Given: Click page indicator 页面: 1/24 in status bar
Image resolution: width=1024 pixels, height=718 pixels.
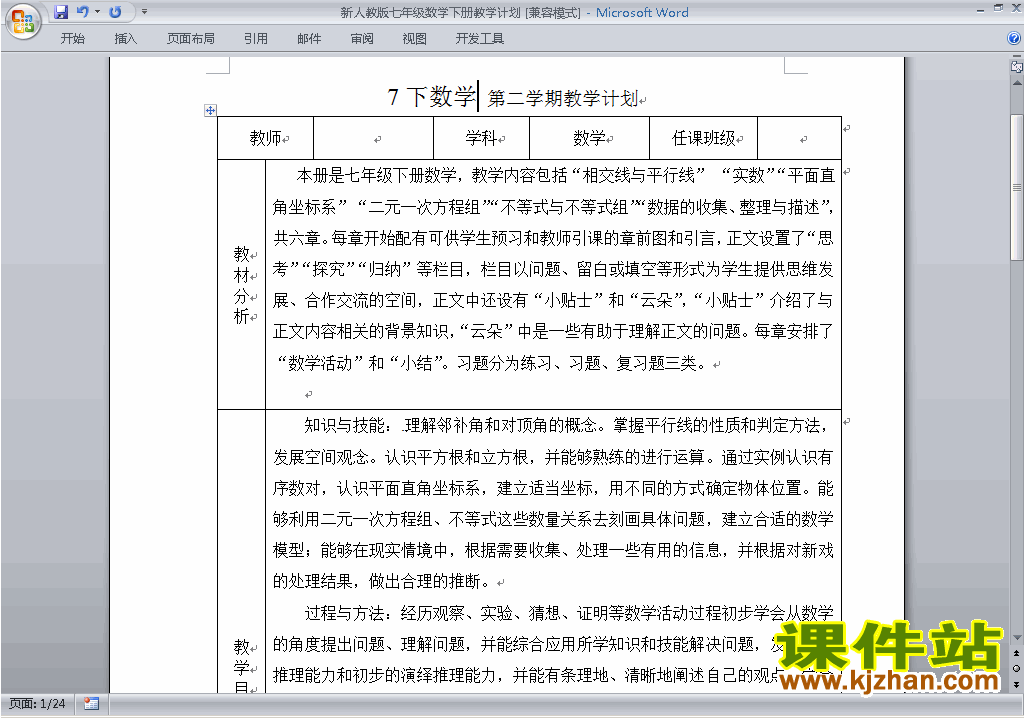Looking at the screenshot, I should [x=37, y=704].
